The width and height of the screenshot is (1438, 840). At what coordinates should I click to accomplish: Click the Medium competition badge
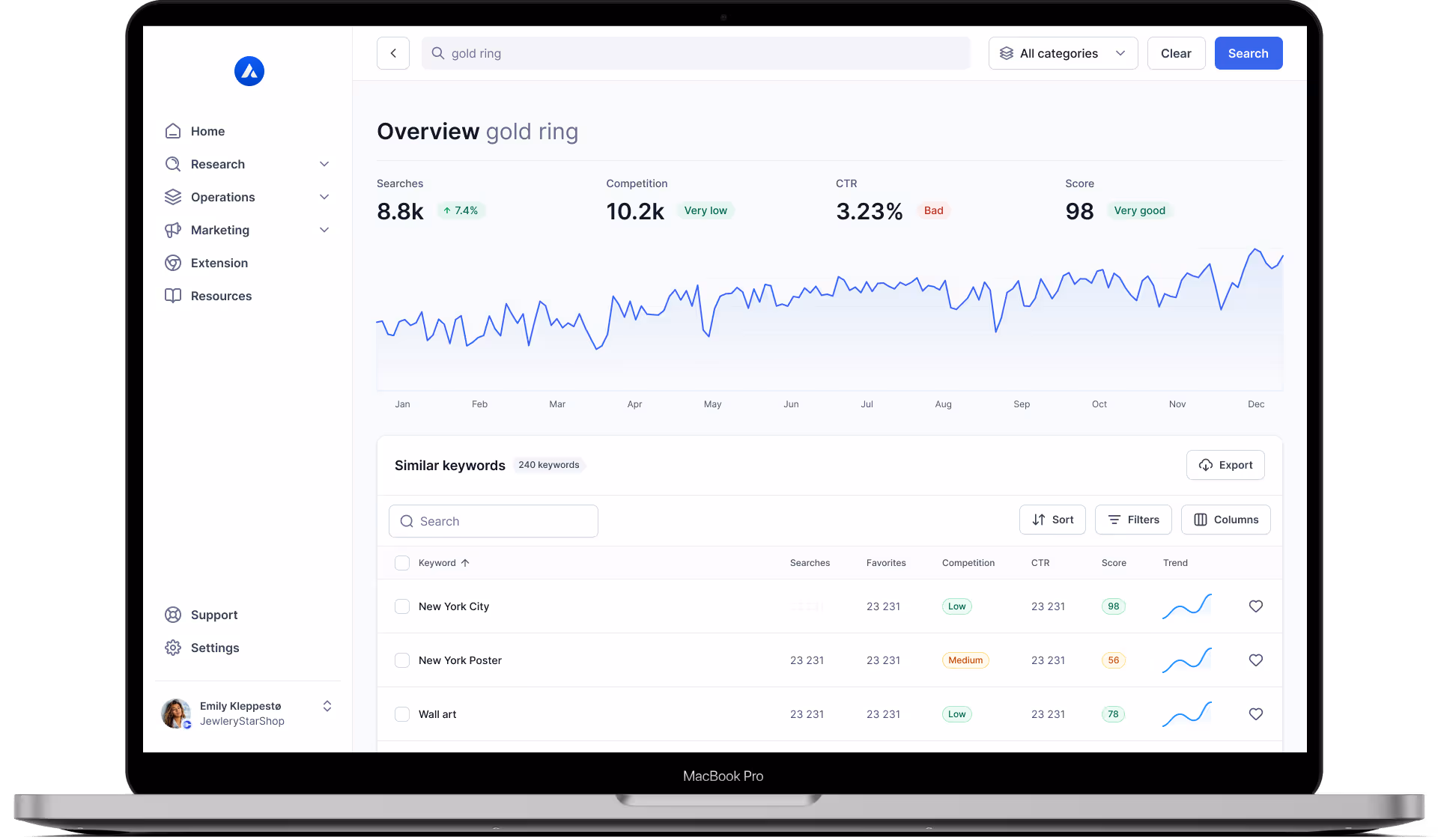pyautogui.click(x=965, y=660)
